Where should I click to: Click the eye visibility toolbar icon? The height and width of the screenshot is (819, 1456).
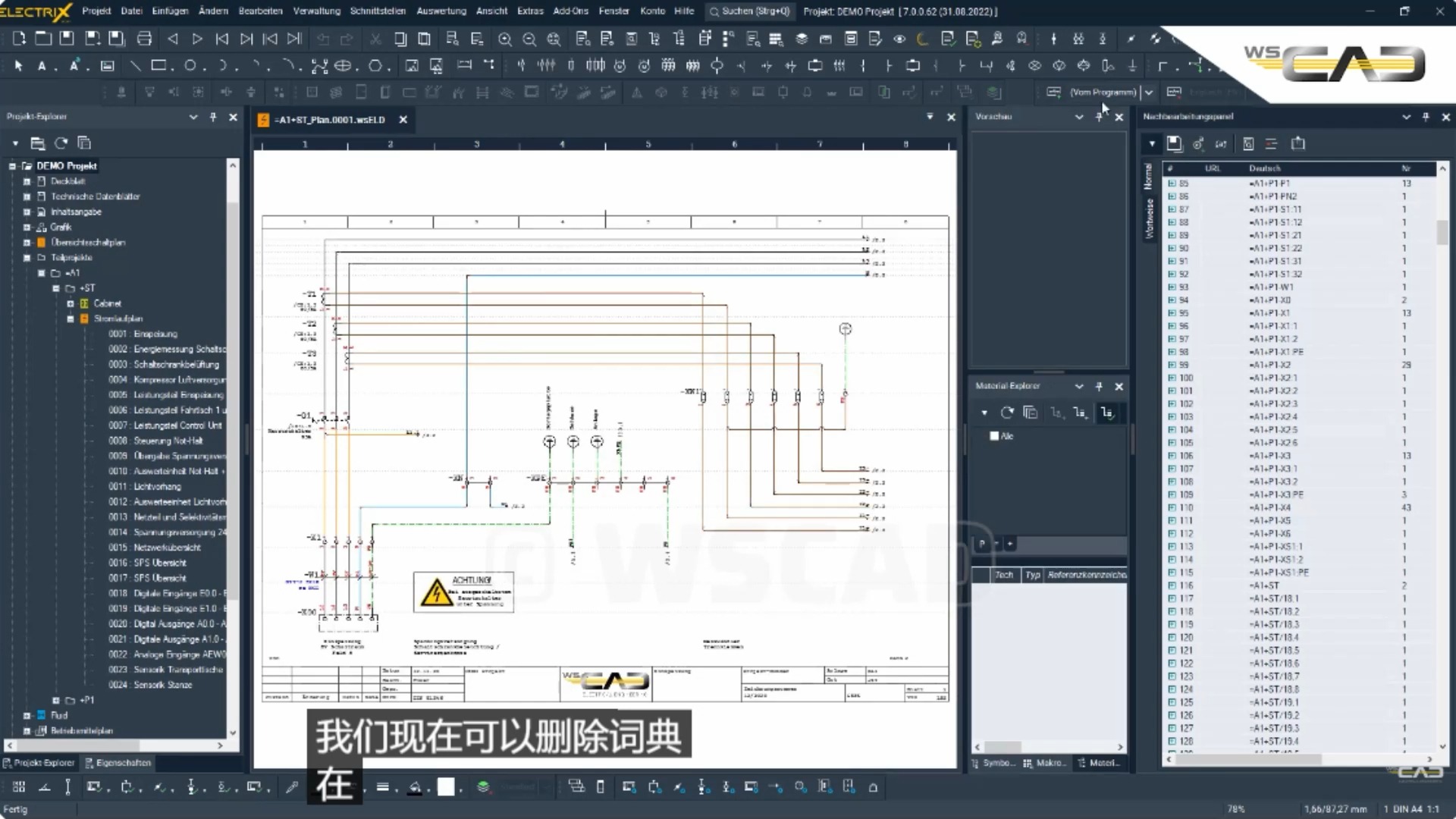(x=899, y=39)
